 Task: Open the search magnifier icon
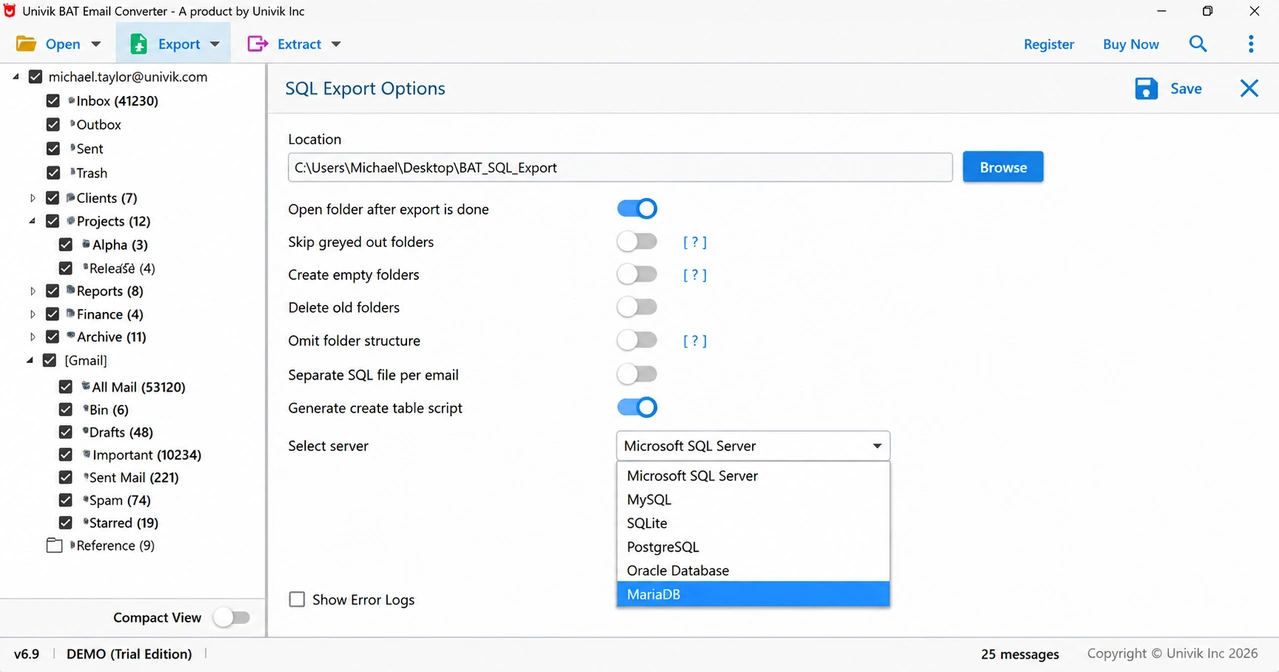1198,44
